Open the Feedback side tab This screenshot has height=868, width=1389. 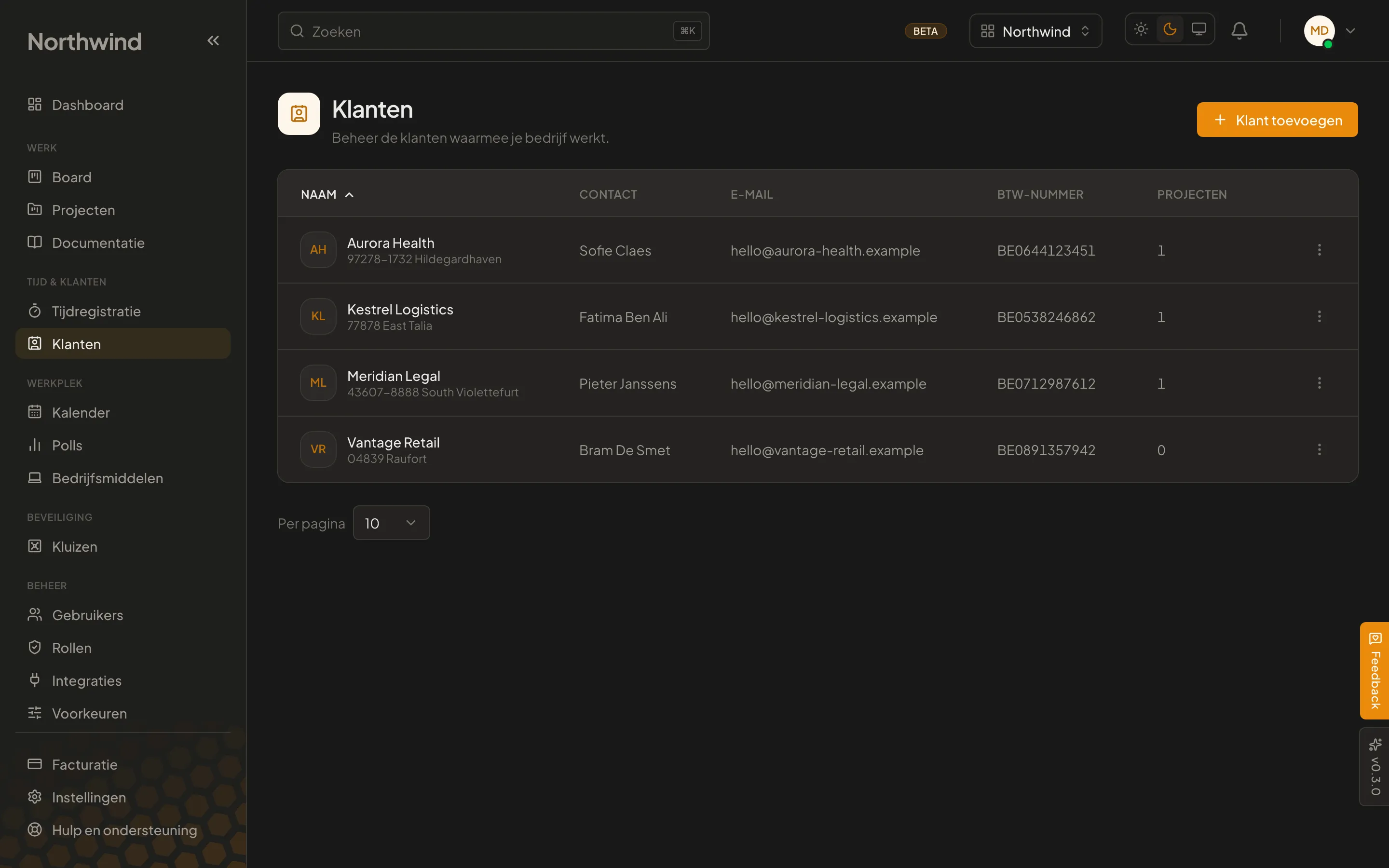coord(1374,670)
